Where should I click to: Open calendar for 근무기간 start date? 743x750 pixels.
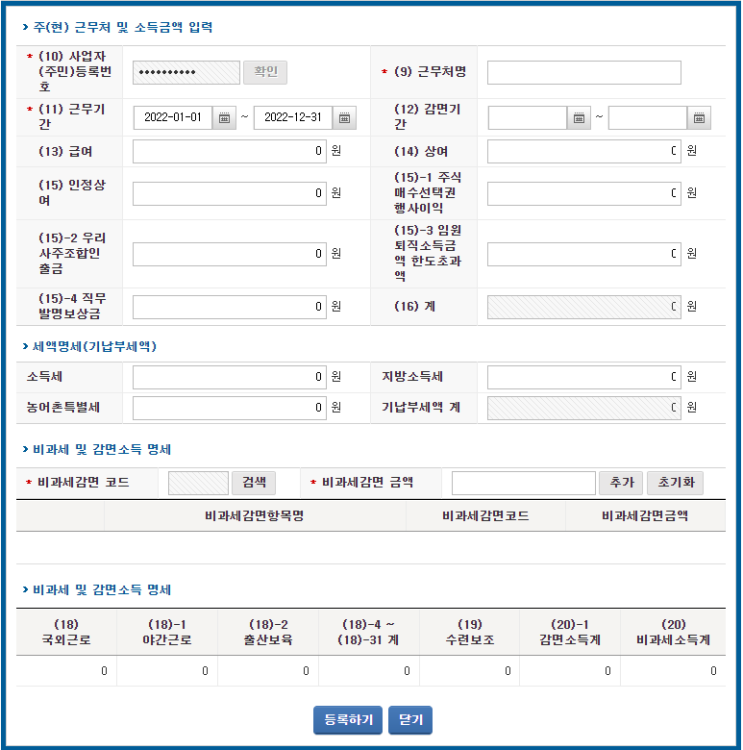click(x=224, y=118)
